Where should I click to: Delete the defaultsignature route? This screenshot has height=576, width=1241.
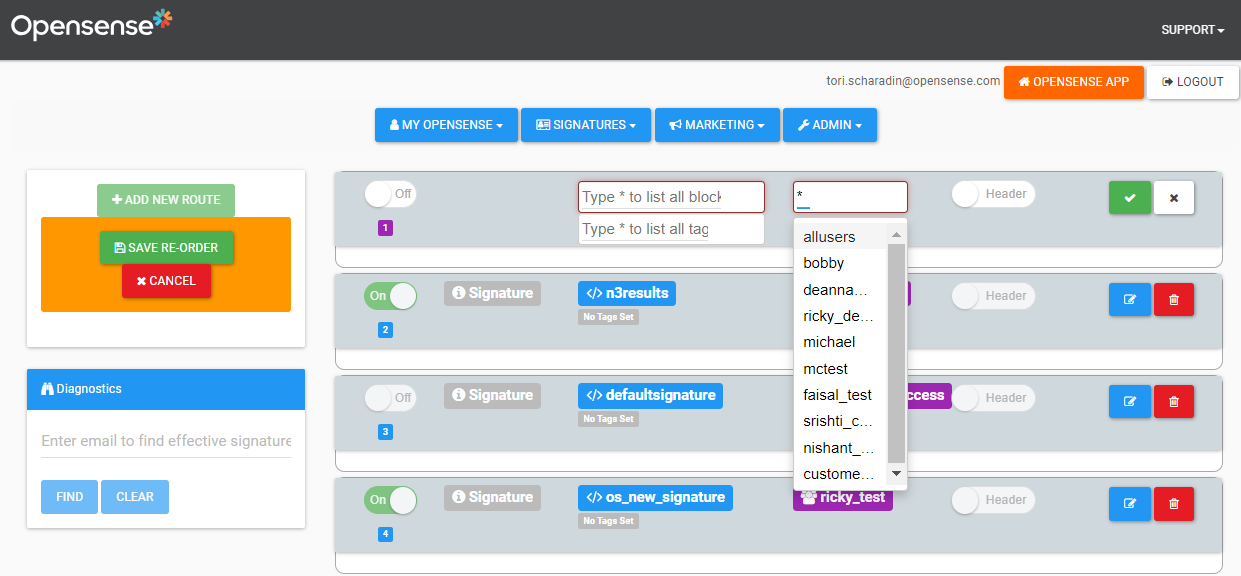(1174, 402)
